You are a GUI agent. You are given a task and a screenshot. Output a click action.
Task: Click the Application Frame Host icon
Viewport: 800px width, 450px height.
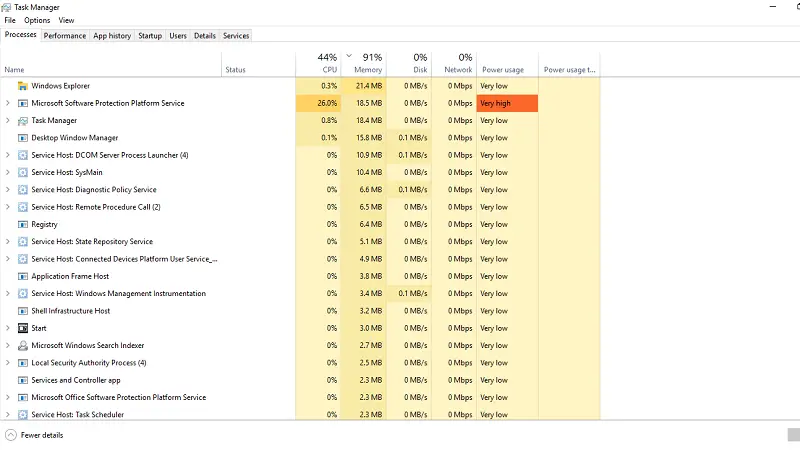[x=22, y=276]
